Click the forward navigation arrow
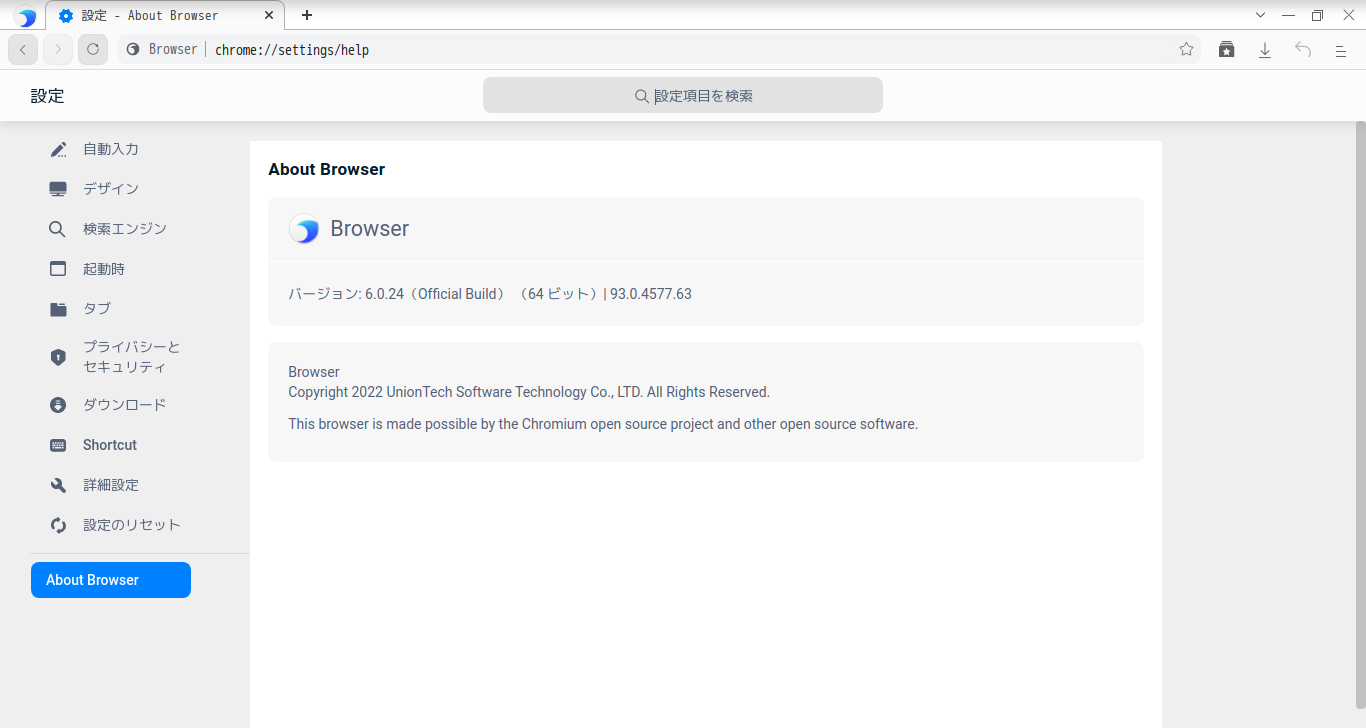 coord(58,49)
